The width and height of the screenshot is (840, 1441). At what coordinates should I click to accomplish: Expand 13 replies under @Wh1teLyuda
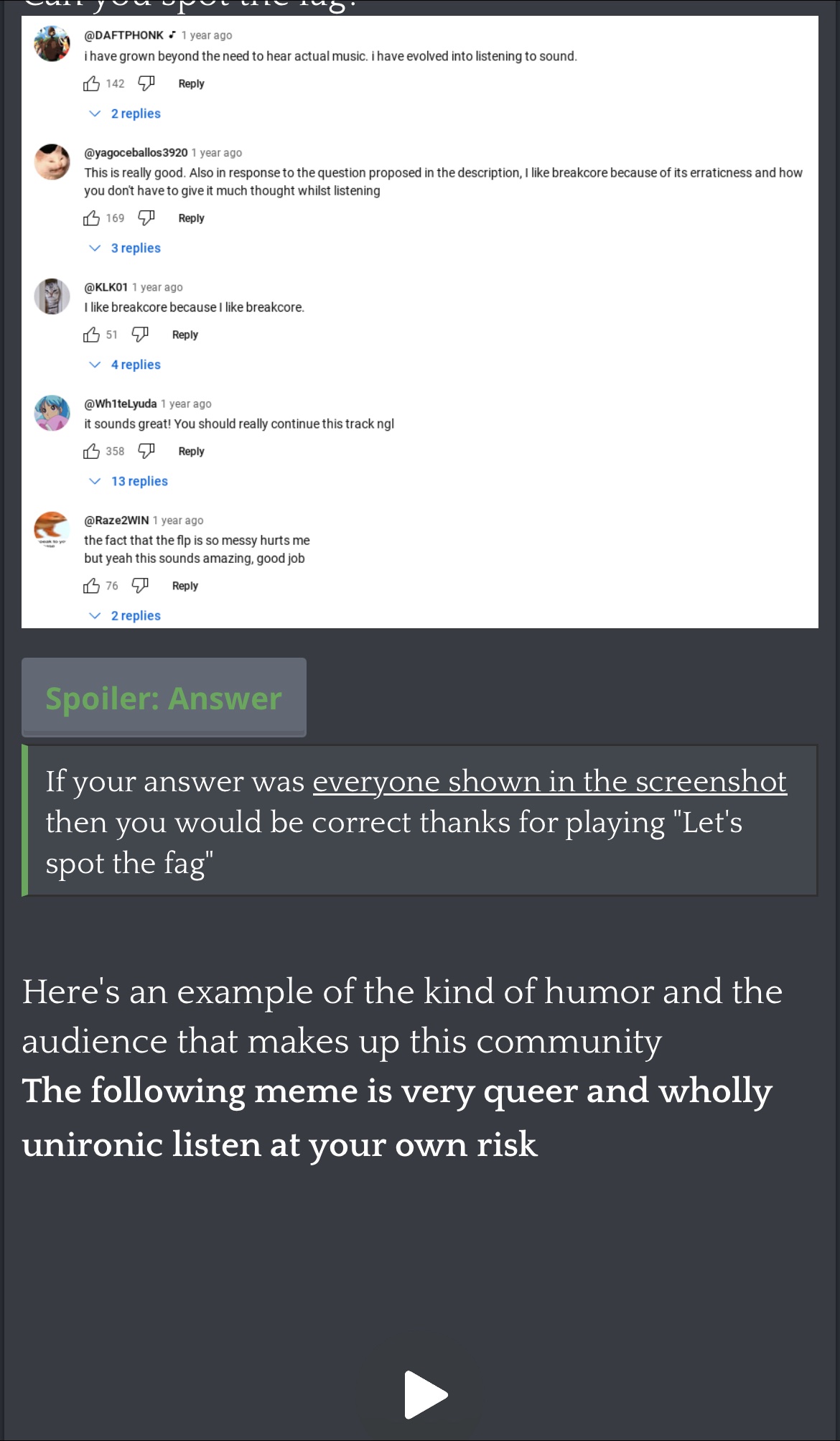click(x=139, y=481)
